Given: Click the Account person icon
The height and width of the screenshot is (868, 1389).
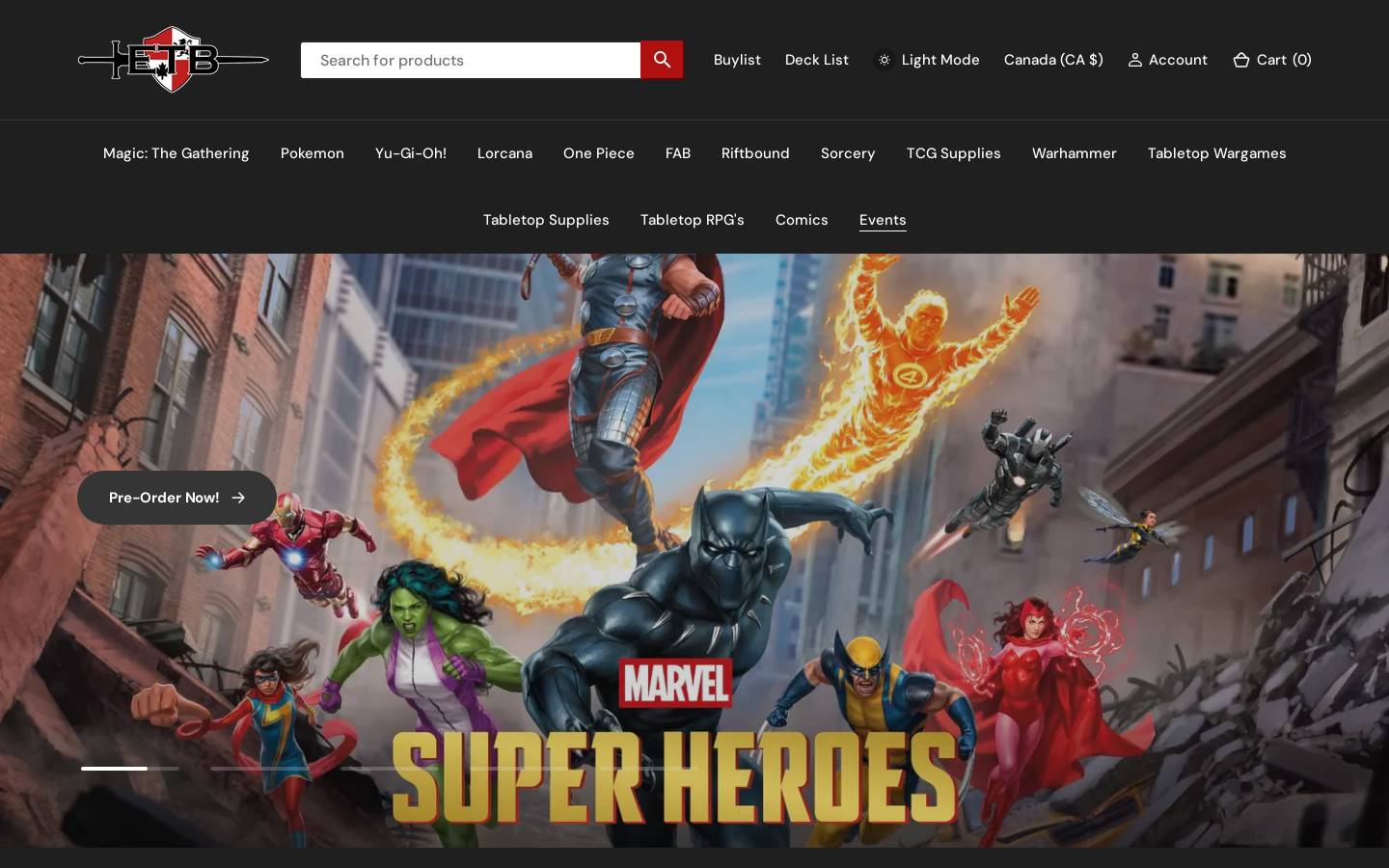Looking at the screenshot, I should (x=1135, y=60).
